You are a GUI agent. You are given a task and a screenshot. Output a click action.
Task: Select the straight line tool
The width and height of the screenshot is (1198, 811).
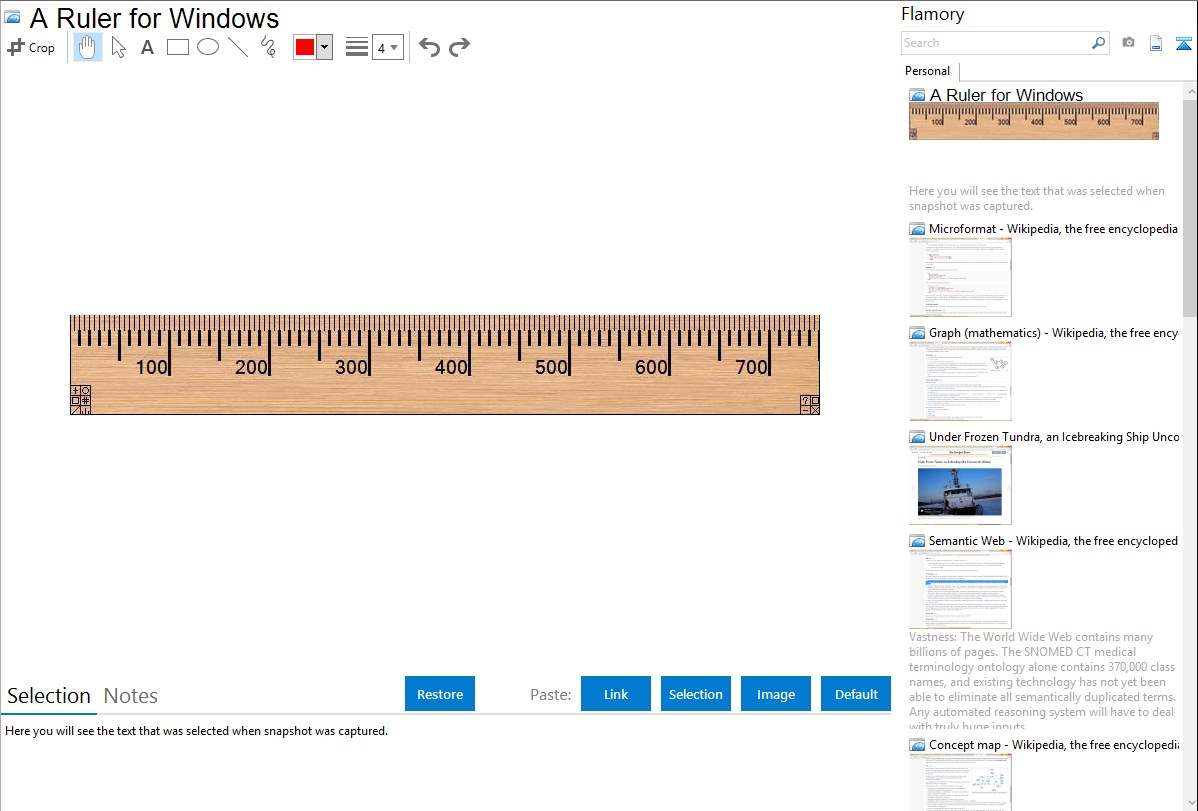pos(238,47)
